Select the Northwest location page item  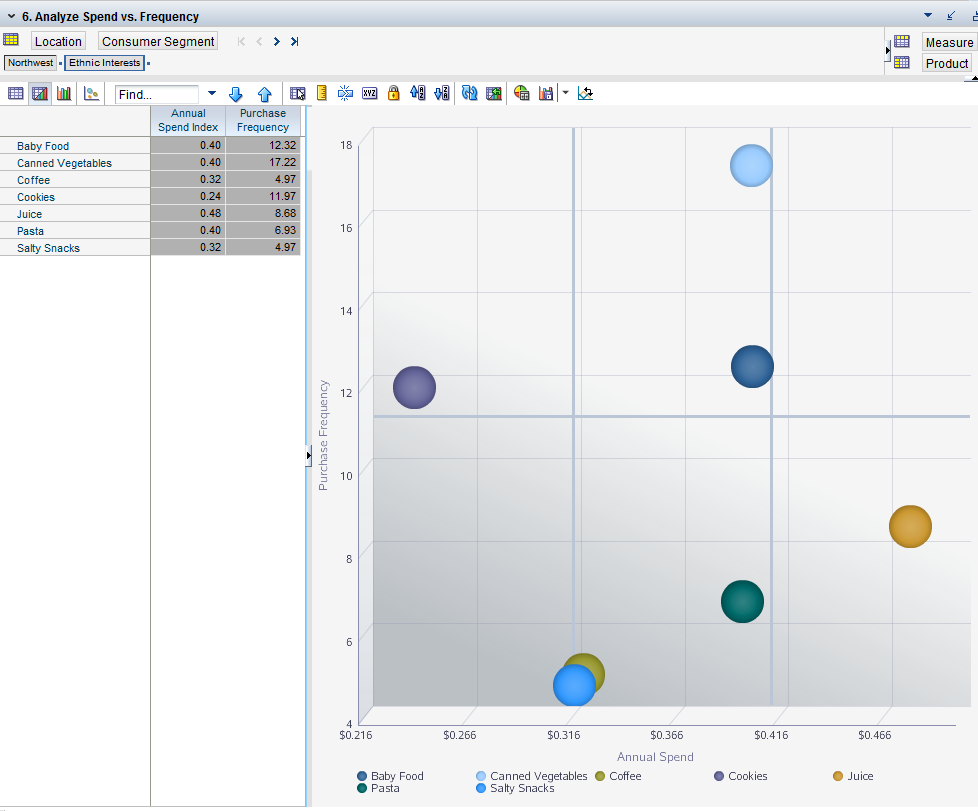pos(30,63)
